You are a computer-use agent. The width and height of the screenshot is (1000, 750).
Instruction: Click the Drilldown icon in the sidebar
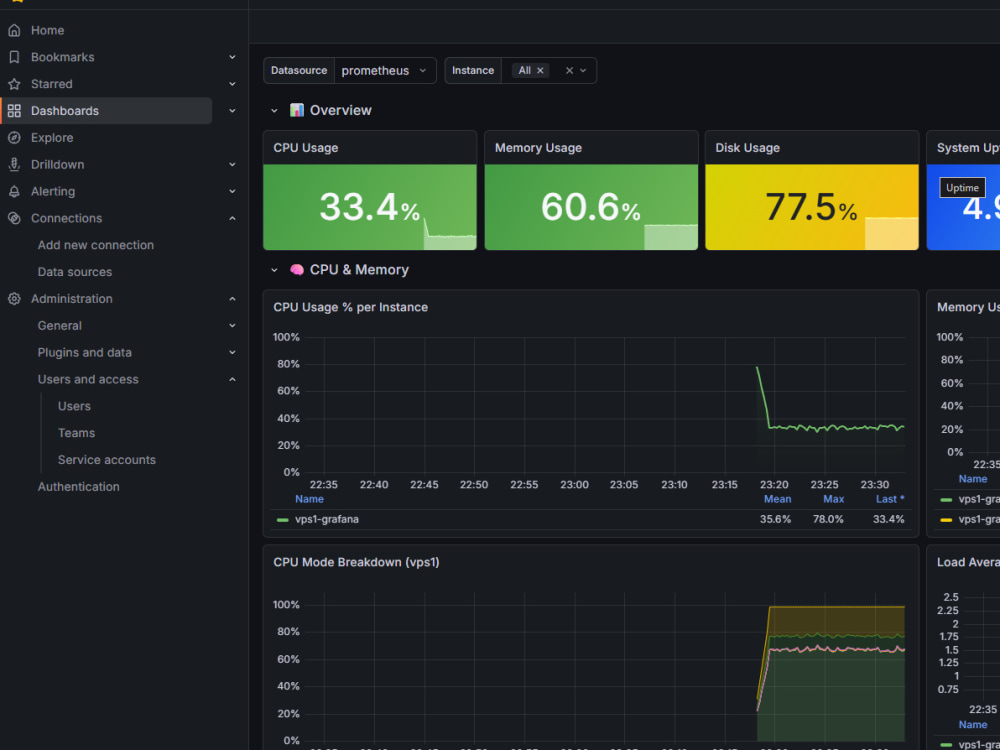tap(14, 164)
